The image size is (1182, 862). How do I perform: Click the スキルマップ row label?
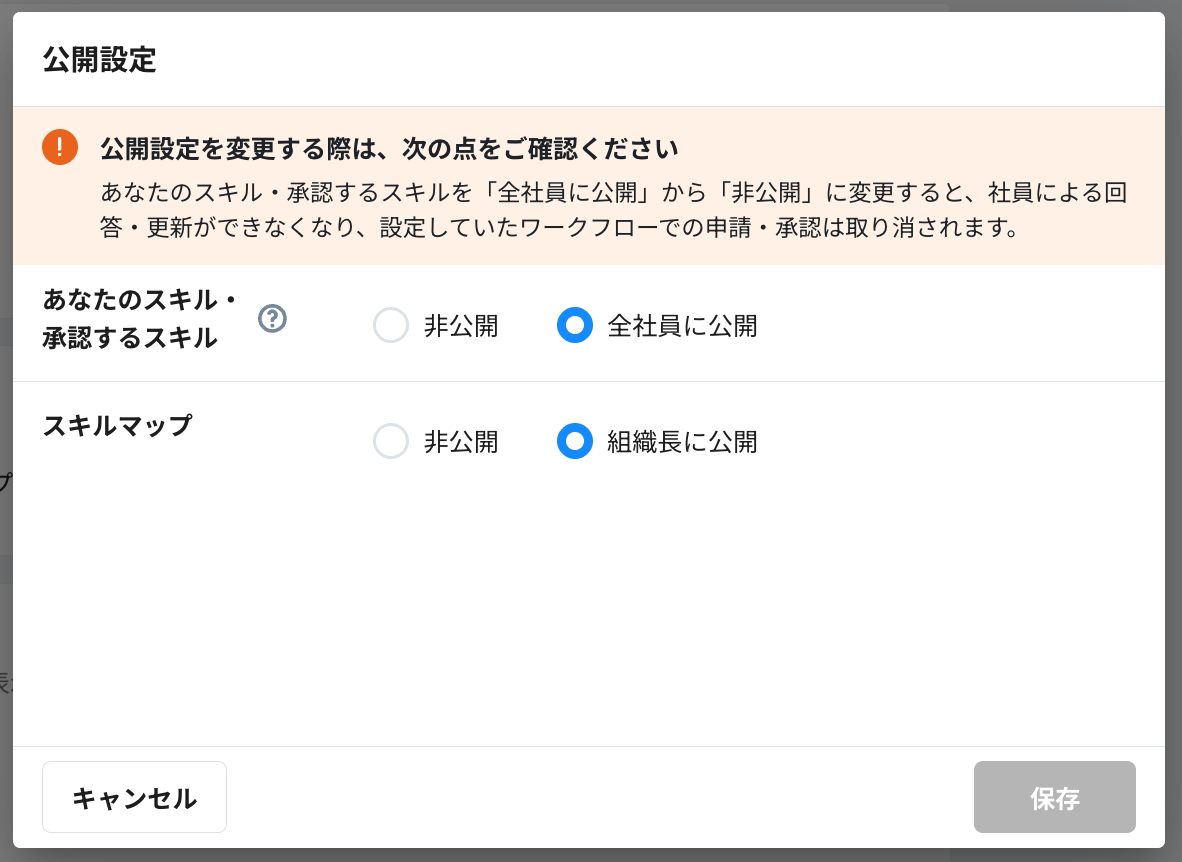(x=117, y=426)
